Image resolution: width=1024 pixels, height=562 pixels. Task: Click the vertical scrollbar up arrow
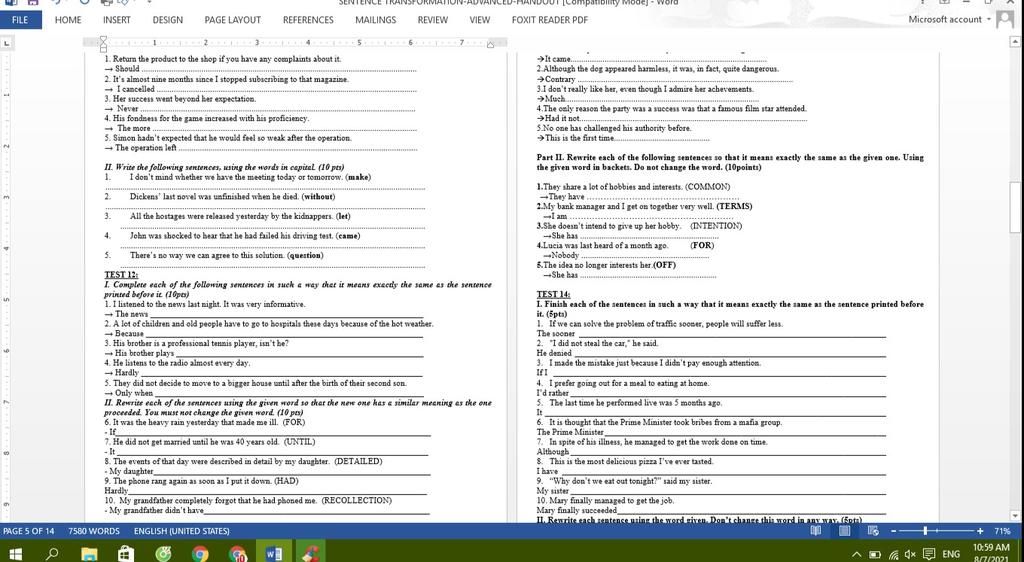pyautogui.click(x=1016, y=42)
